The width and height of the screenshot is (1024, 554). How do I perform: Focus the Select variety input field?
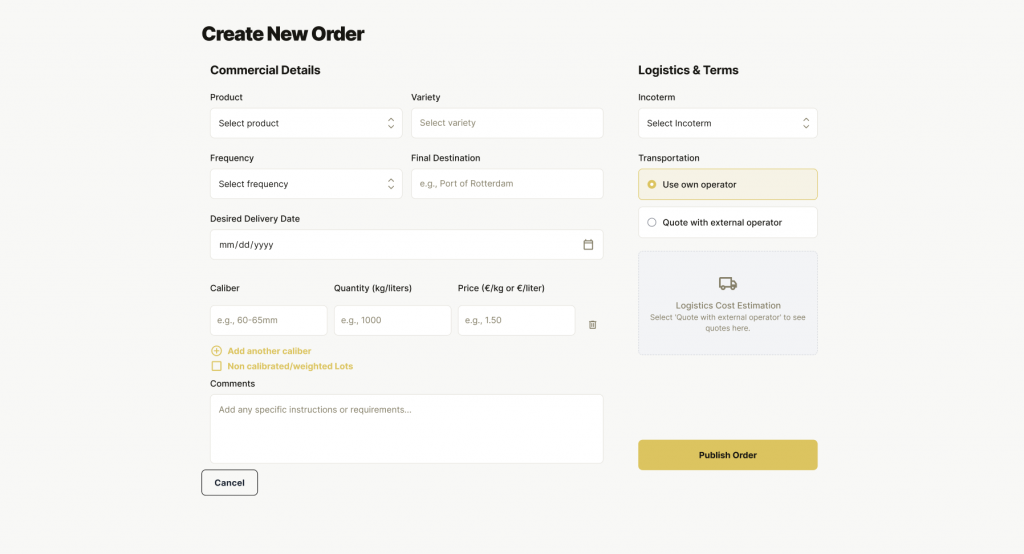(x=506, y=123)
